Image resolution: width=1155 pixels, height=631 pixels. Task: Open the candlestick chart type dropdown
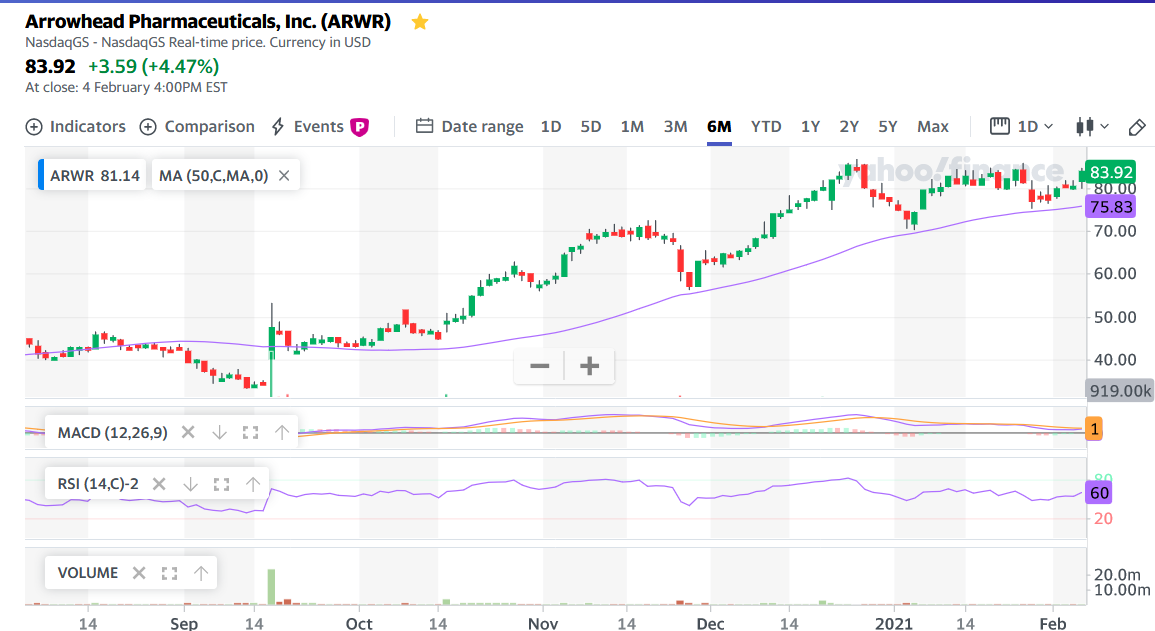pos(1092,127)
